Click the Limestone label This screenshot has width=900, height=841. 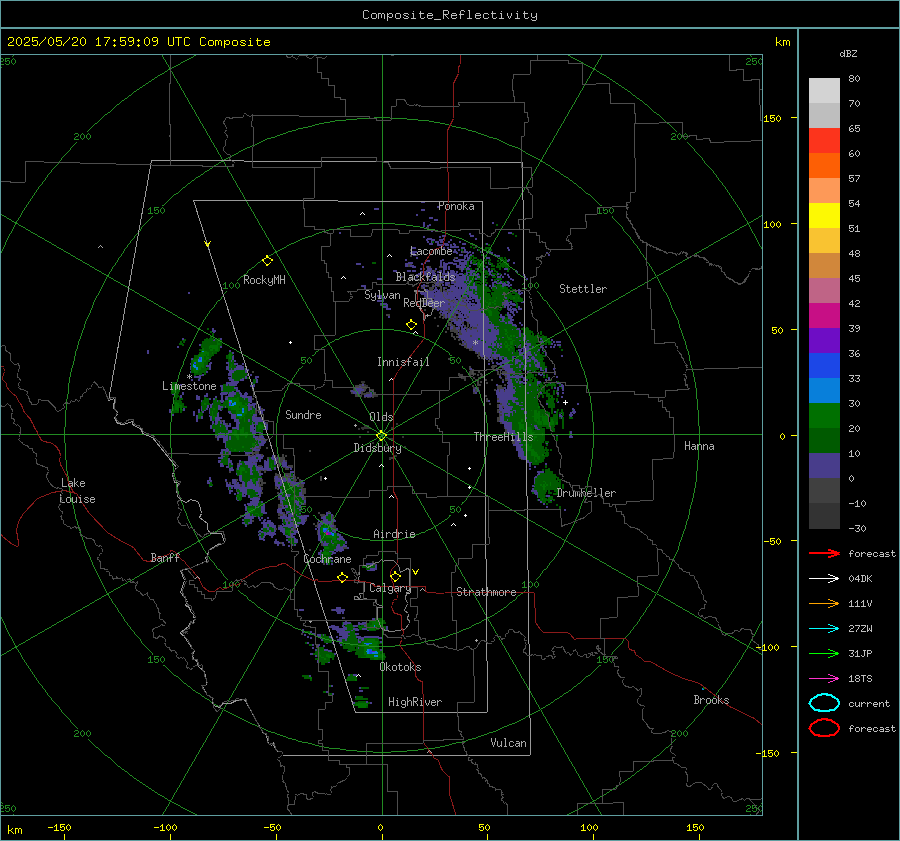click(189, 386)
